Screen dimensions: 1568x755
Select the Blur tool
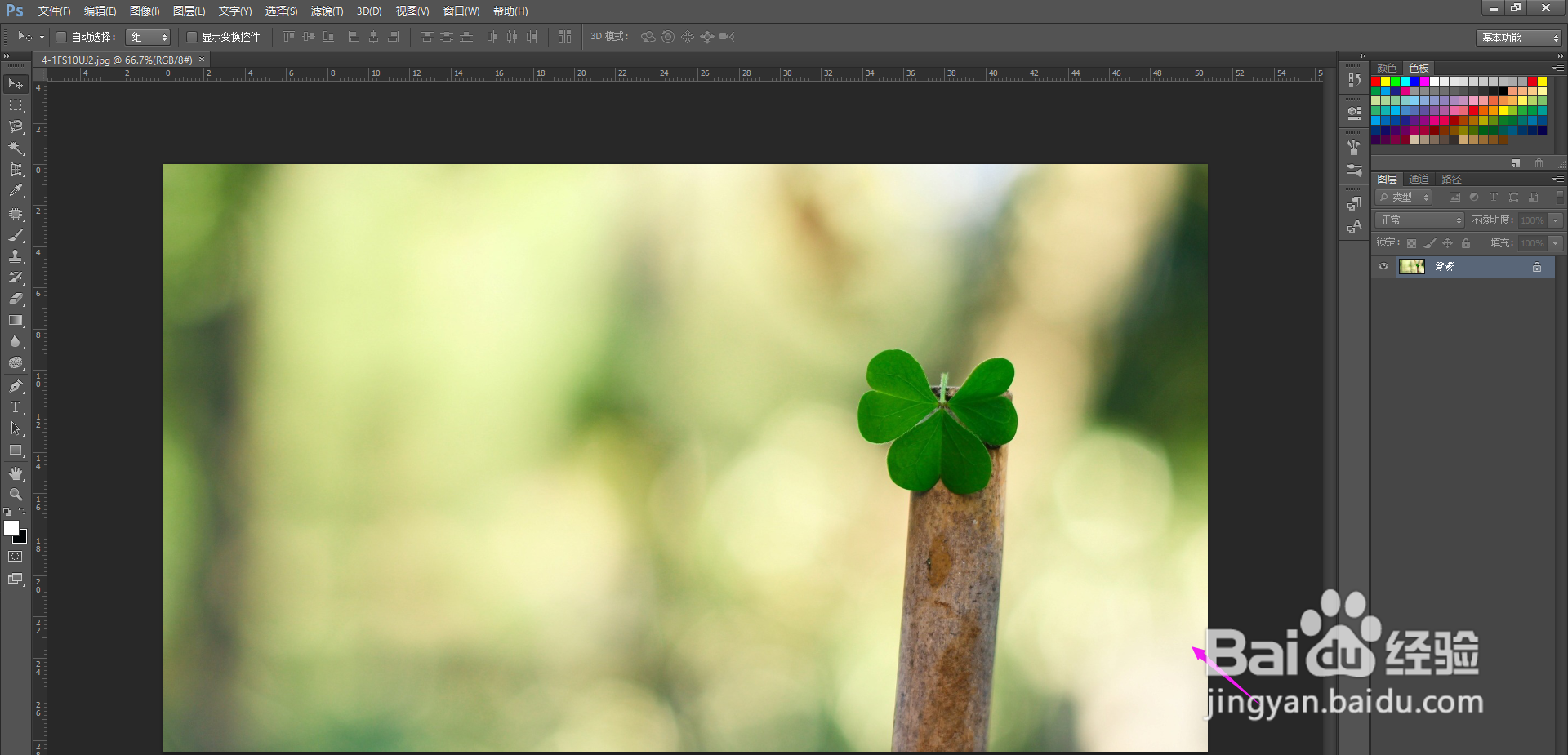16,341
